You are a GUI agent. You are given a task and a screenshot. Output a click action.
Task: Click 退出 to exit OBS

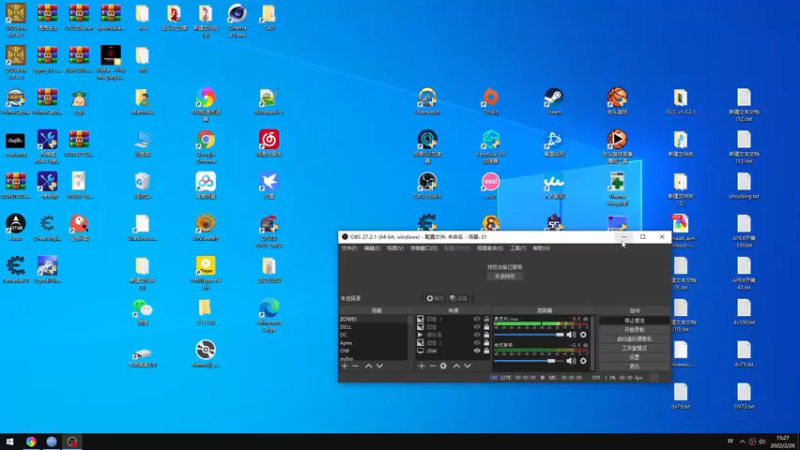634,366
